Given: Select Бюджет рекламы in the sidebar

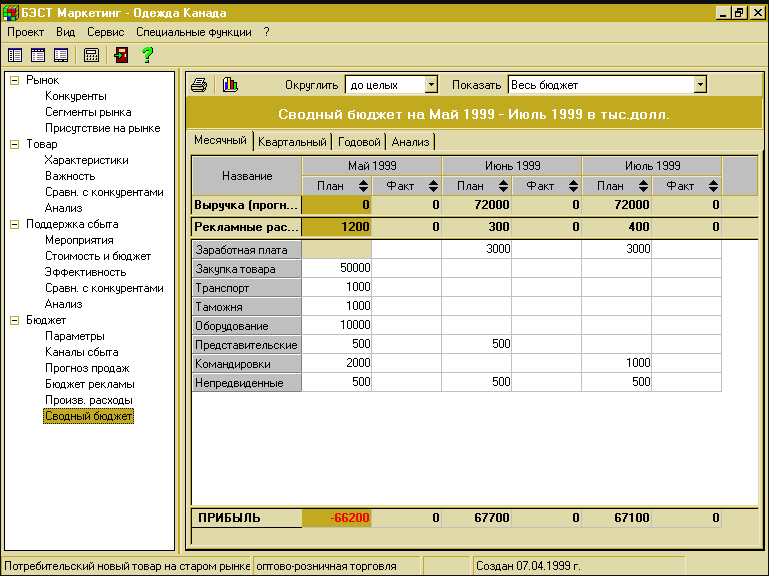Looking at the screenshot, I should click(89, 384).
